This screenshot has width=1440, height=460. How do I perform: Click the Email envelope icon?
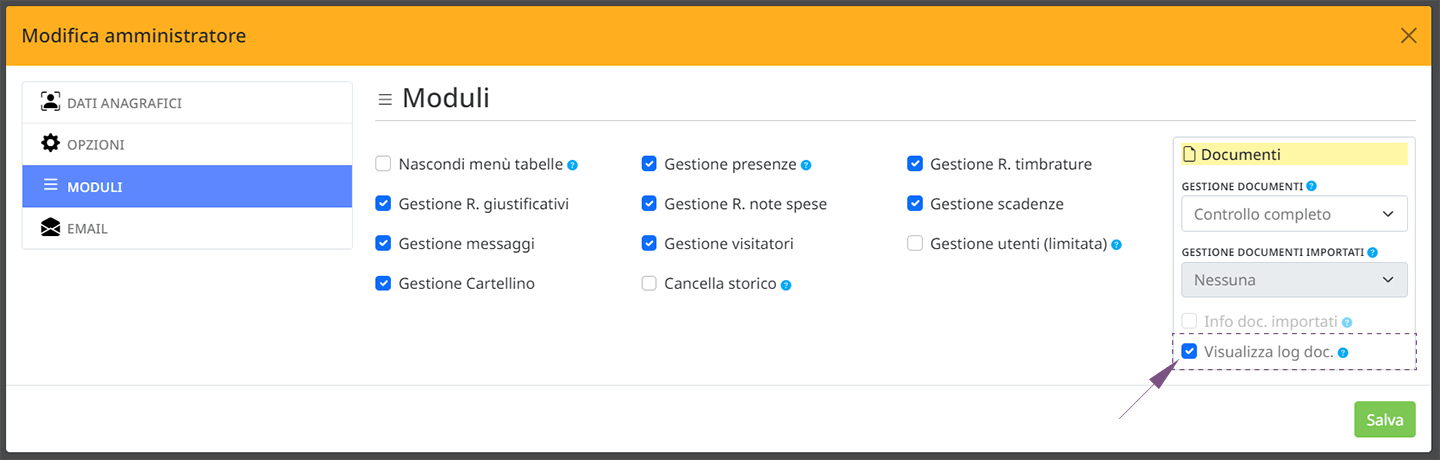50,228
